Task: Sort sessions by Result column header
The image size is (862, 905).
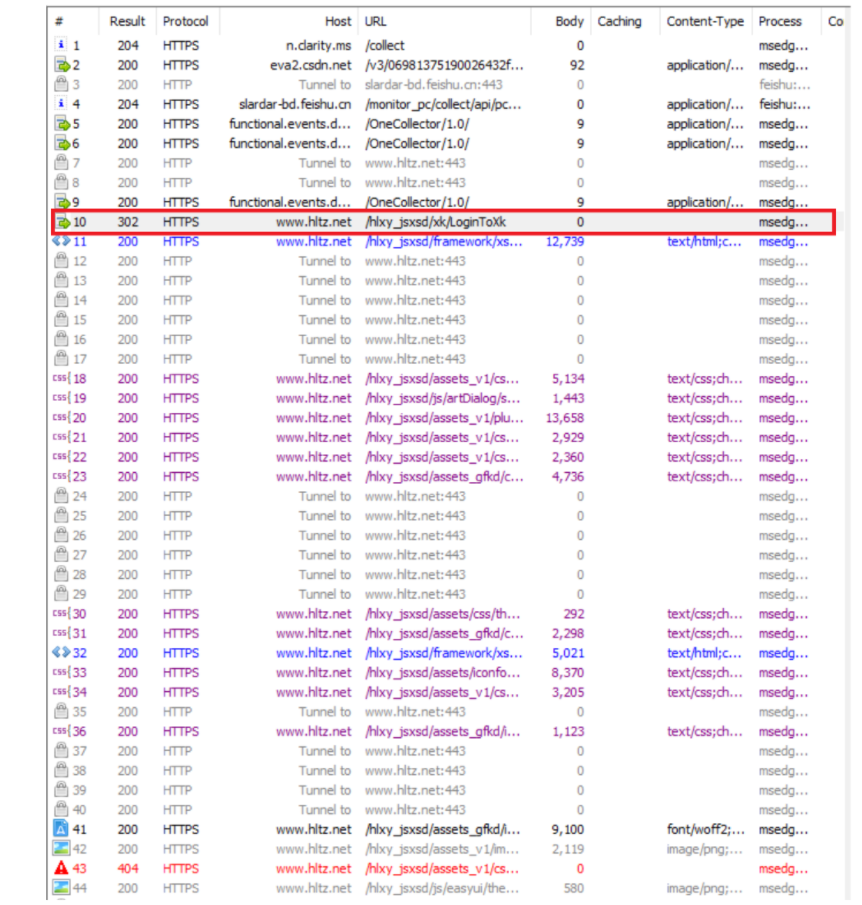Action: 128,21
